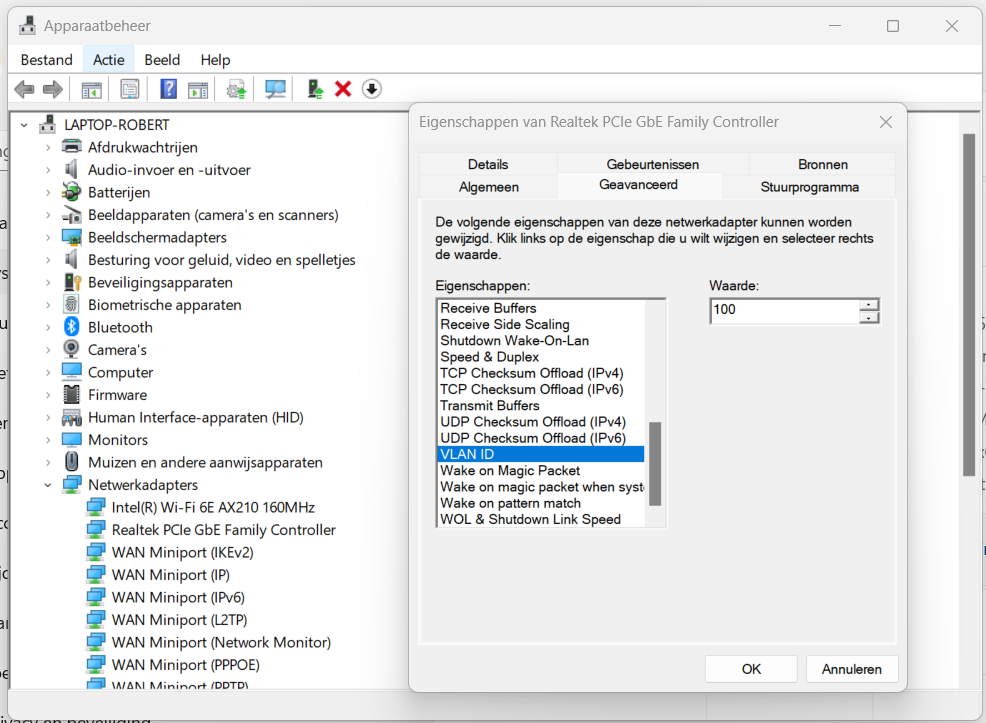Click the show/hide action pane toolbar icon
This screenshot has height=723, width=986.
[198, 89]
